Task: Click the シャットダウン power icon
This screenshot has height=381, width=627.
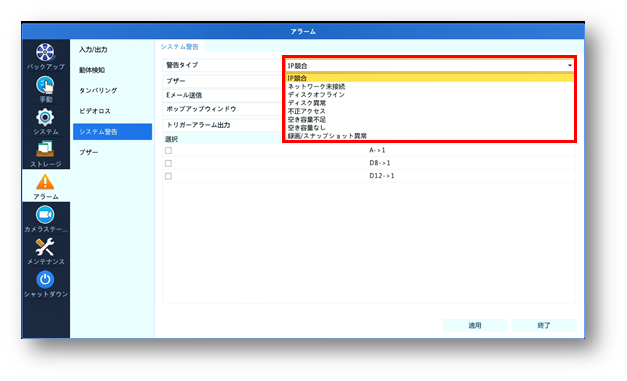Action: [45, 279]
